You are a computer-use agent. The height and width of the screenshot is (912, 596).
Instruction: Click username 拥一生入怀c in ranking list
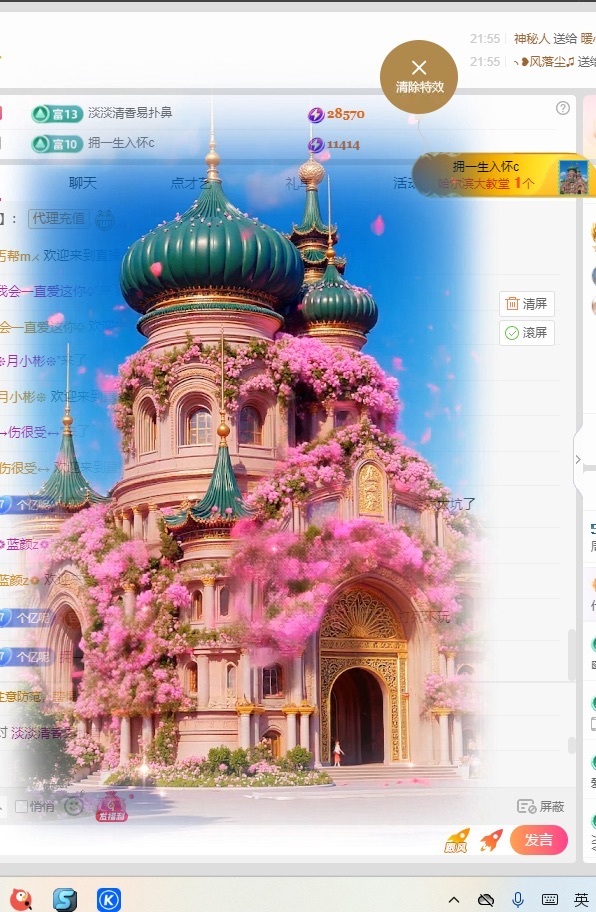(x=121, y=143)
